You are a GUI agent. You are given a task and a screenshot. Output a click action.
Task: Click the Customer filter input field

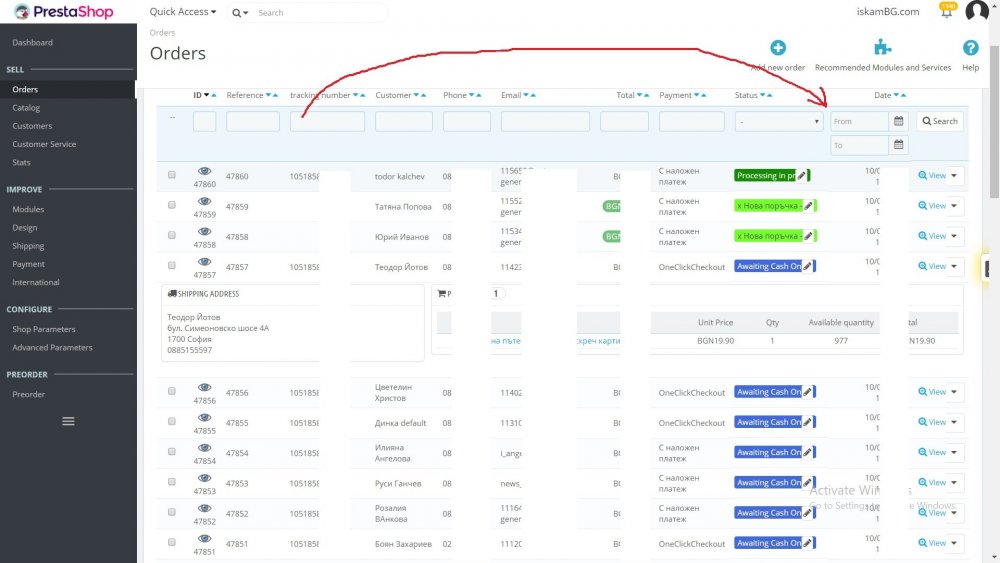[x=404, y=121]
